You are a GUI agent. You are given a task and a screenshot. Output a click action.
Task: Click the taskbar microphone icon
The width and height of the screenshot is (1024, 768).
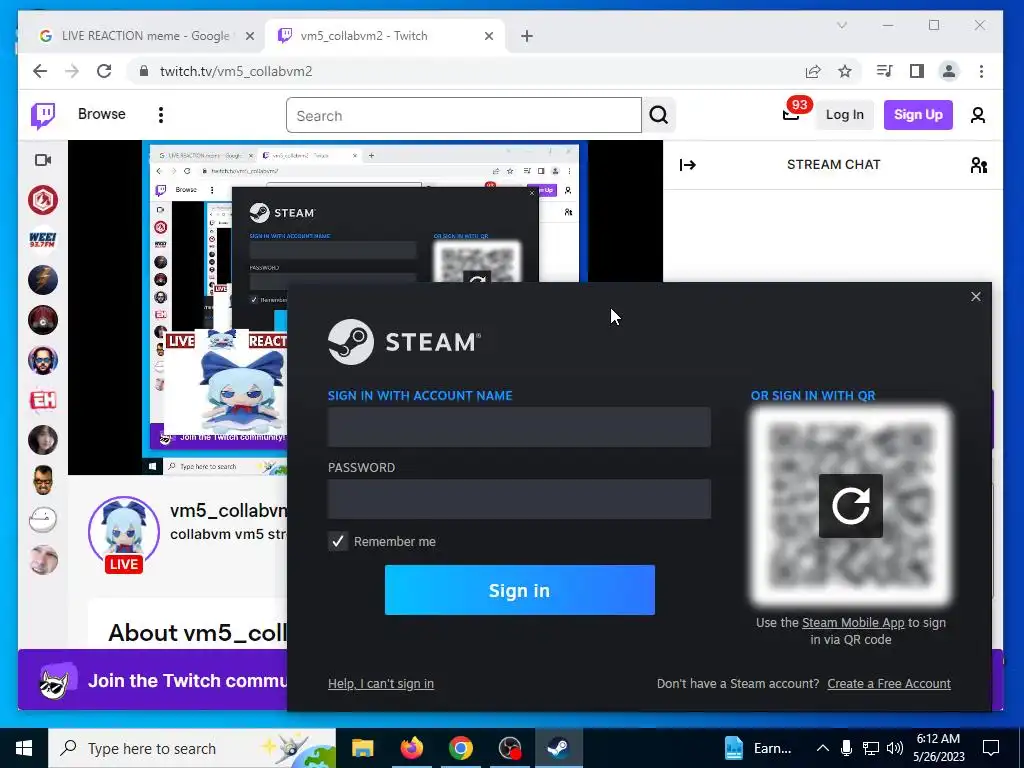click(x=846, y=748)
